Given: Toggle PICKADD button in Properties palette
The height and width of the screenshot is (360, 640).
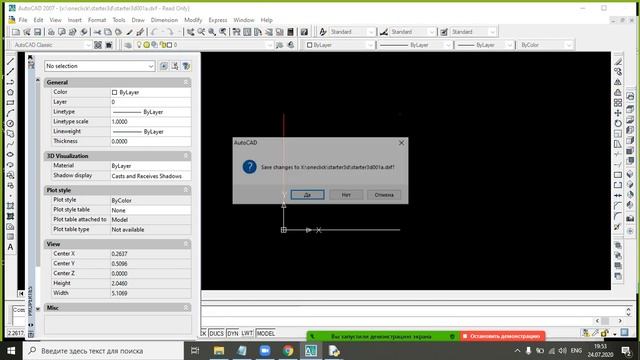Looking at the screenshot, I should click(x=164, y=66).
